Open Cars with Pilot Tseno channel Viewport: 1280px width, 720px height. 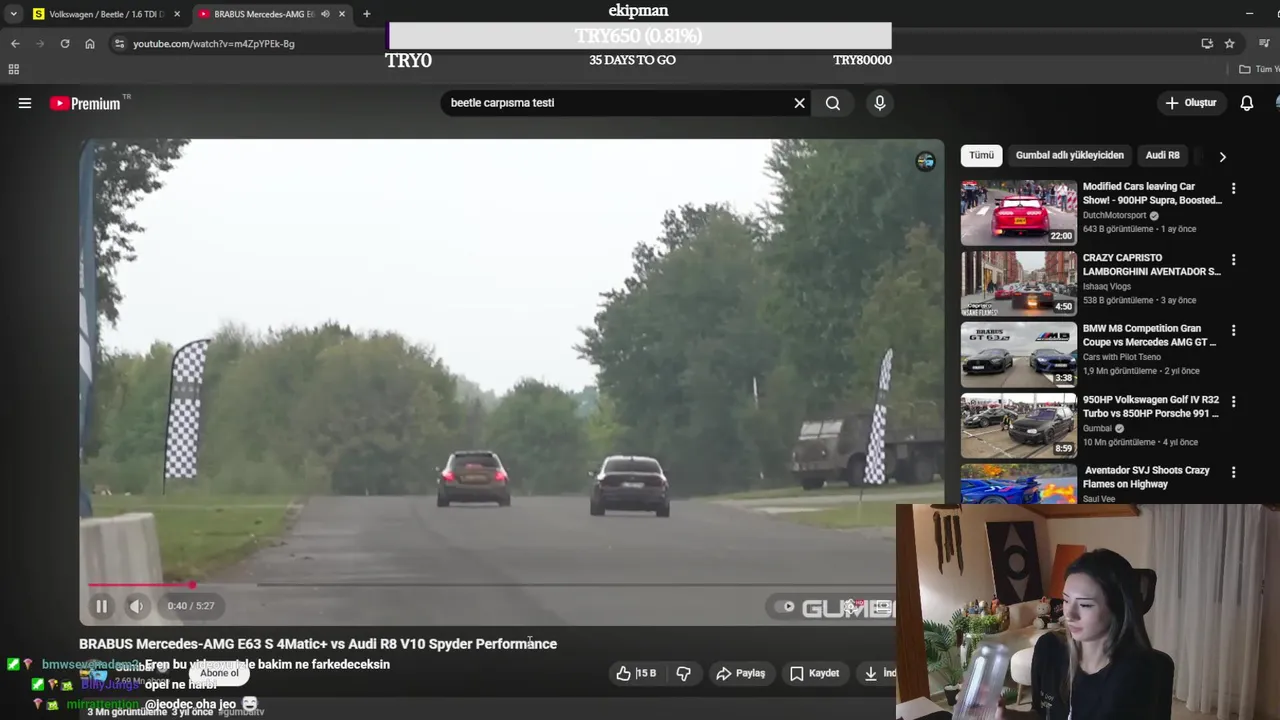(1122, 357)
